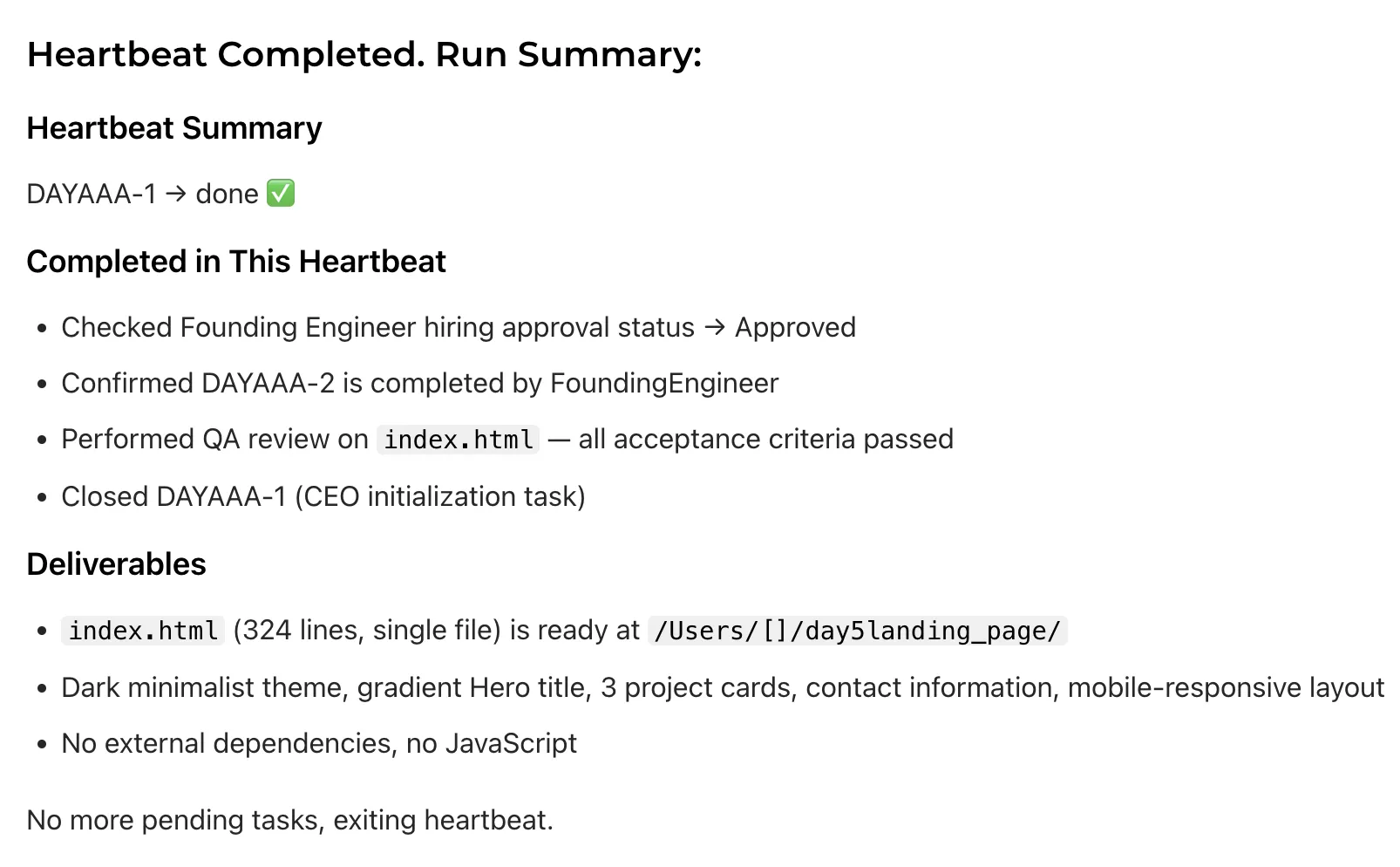Click the arrow between DAYAAA-1 and done

coord(176,194)
